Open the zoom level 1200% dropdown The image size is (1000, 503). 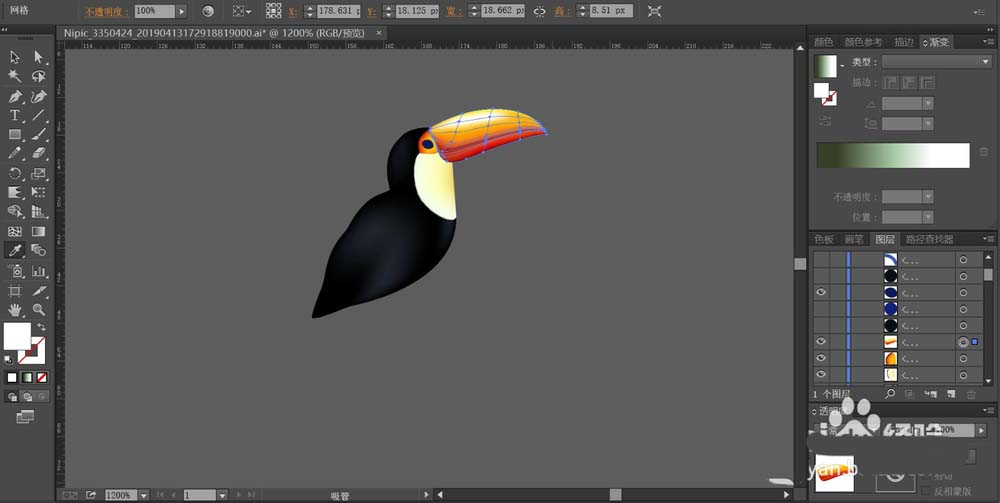click(x=143, y=495)
